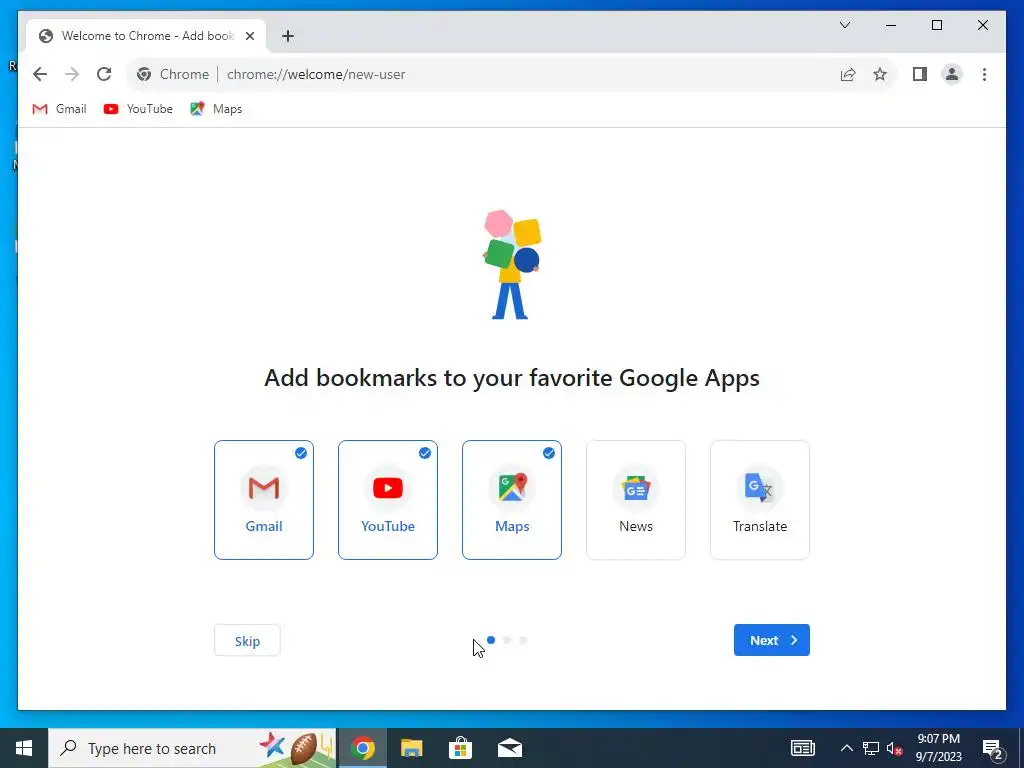Click the second step indicator dot
Viewport: 1024px width, 768px height.
[x=507, y=640]
